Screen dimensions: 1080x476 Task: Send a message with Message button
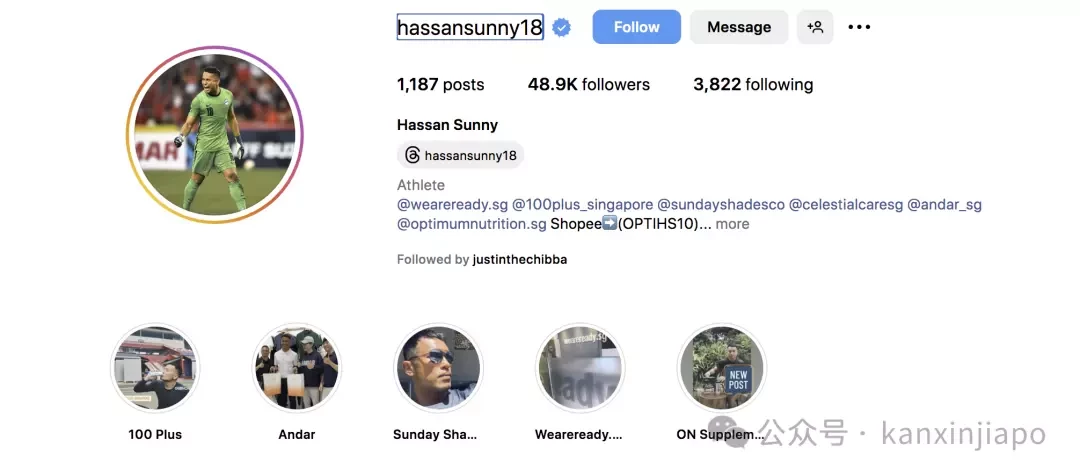tap(739, 28)
